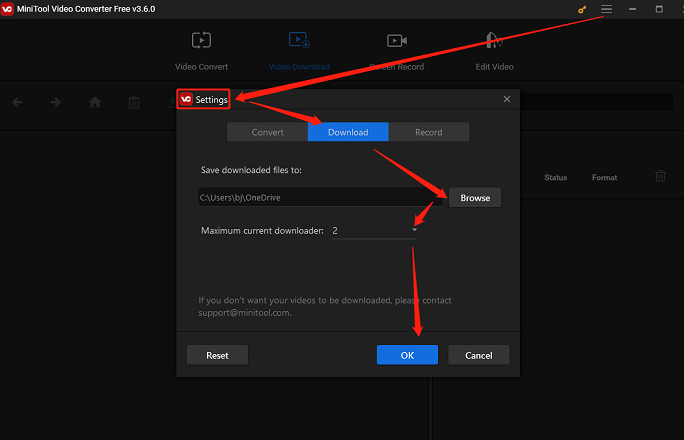Click the save path input field
Viewport: 684px width, 440px height.
point(320,198)
